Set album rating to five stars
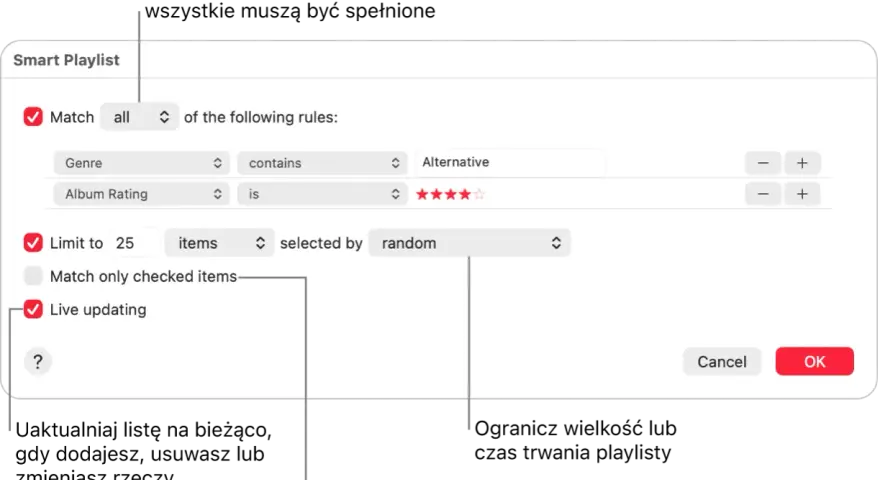880x480 pixels. 479,194
